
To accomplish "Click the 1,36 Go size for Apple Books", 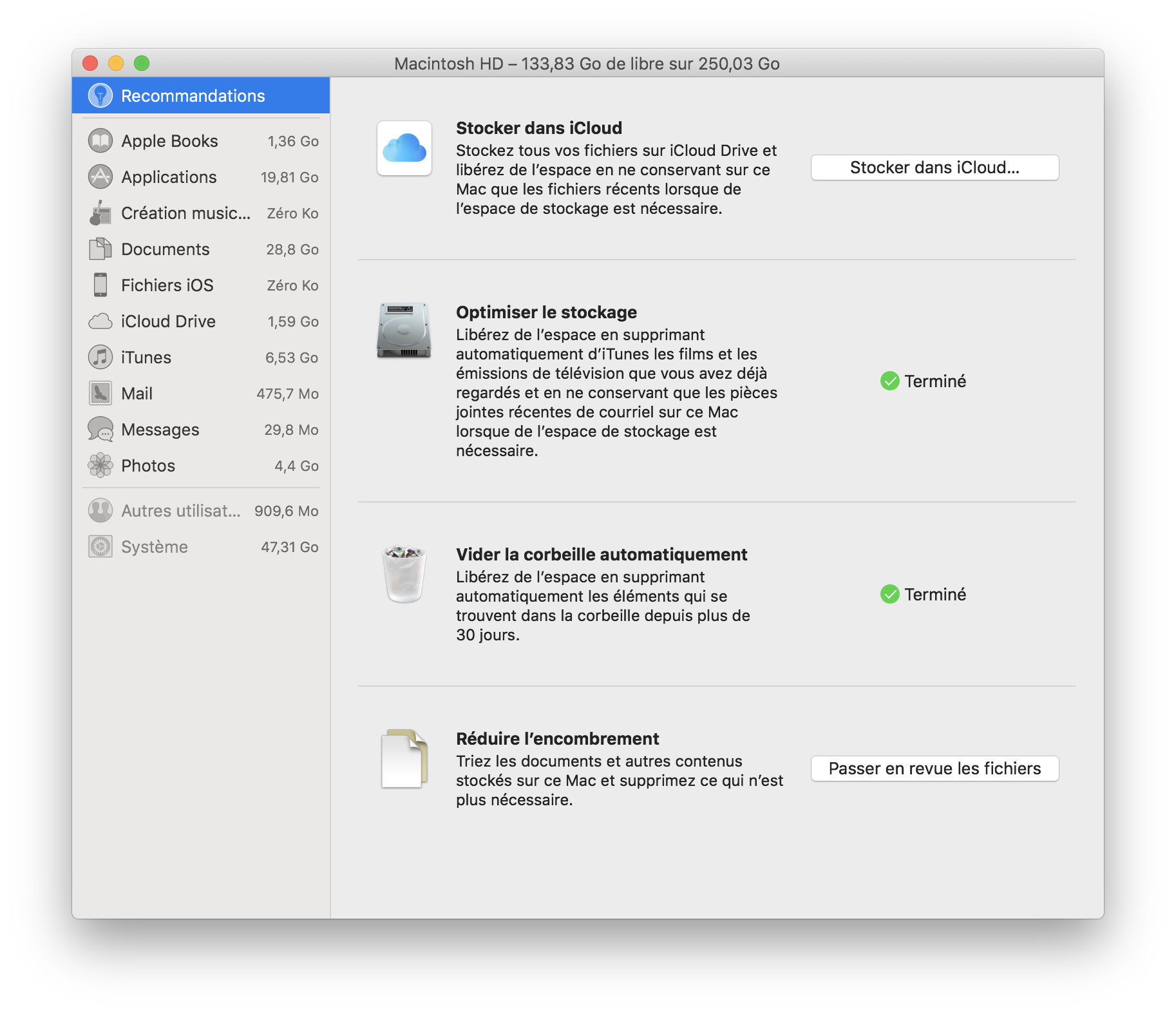I will (x=293, y=141).
